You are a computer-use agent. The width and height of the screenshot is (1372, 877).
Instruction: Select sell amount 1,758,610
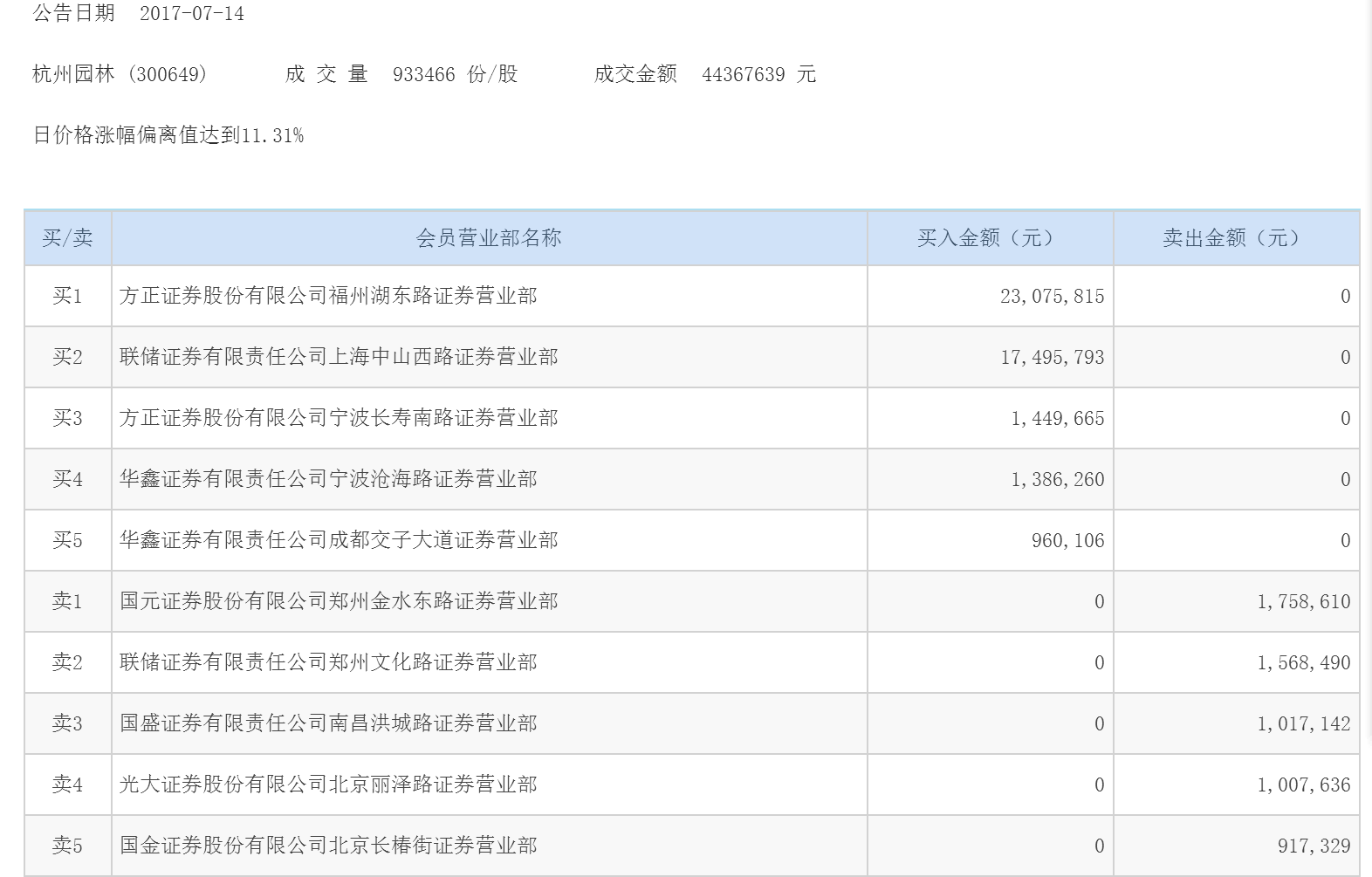click(1304, 602)
